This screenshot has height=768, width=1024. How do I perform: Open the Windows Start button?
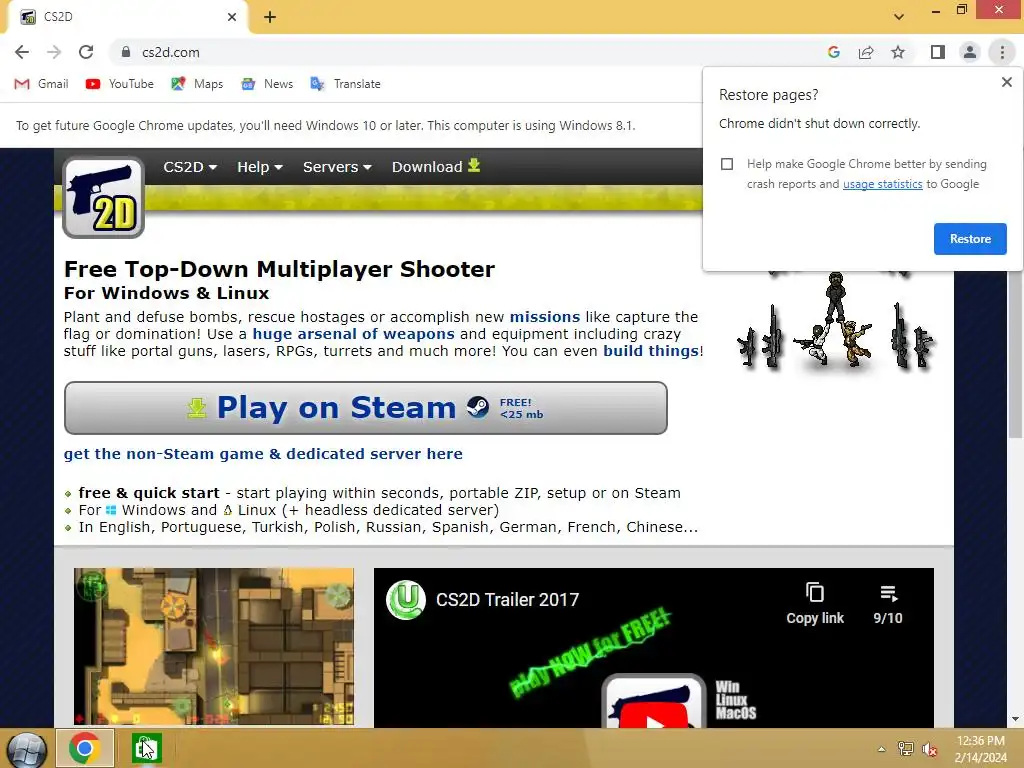tap(26, 749)
